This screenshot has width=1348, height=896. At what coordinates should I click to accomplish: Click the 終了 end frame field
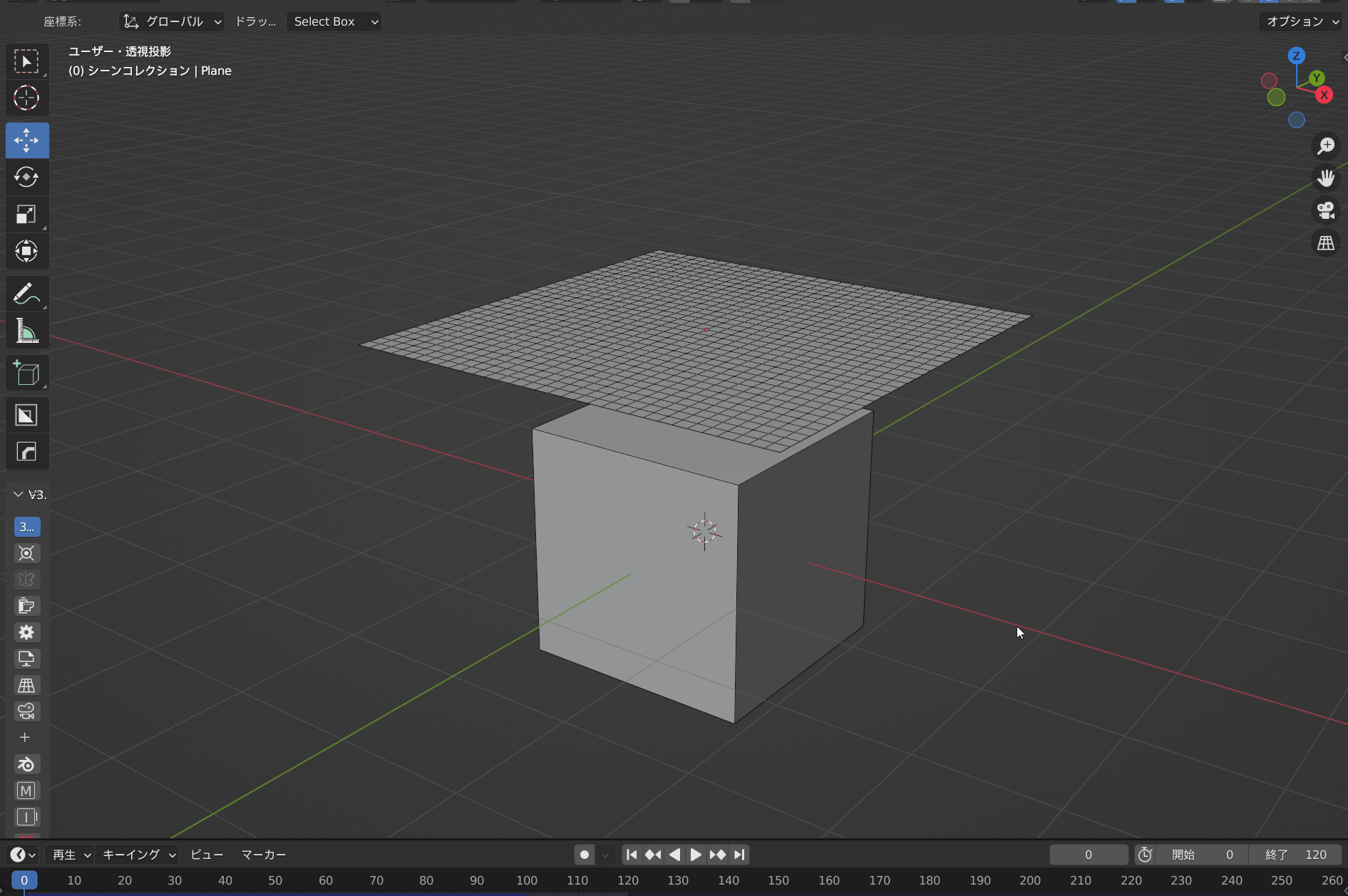coord(1296,855)
